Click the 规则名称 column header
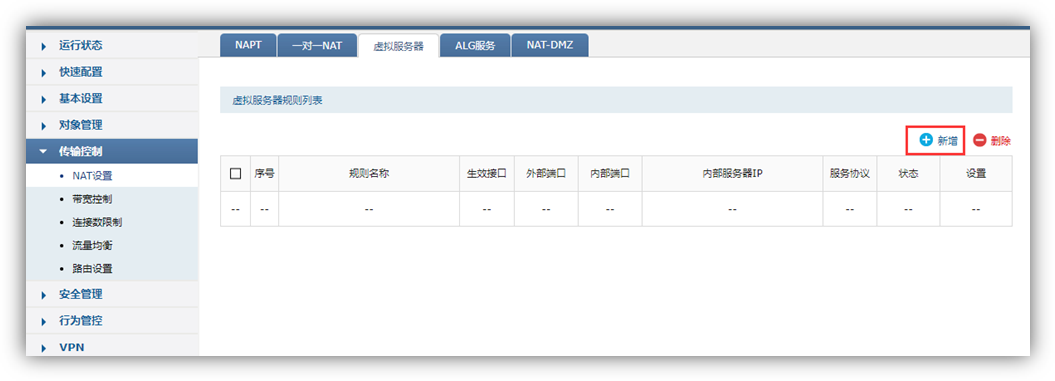Image resolution: width=1055 pixels, height=381 pixels. 369,174
